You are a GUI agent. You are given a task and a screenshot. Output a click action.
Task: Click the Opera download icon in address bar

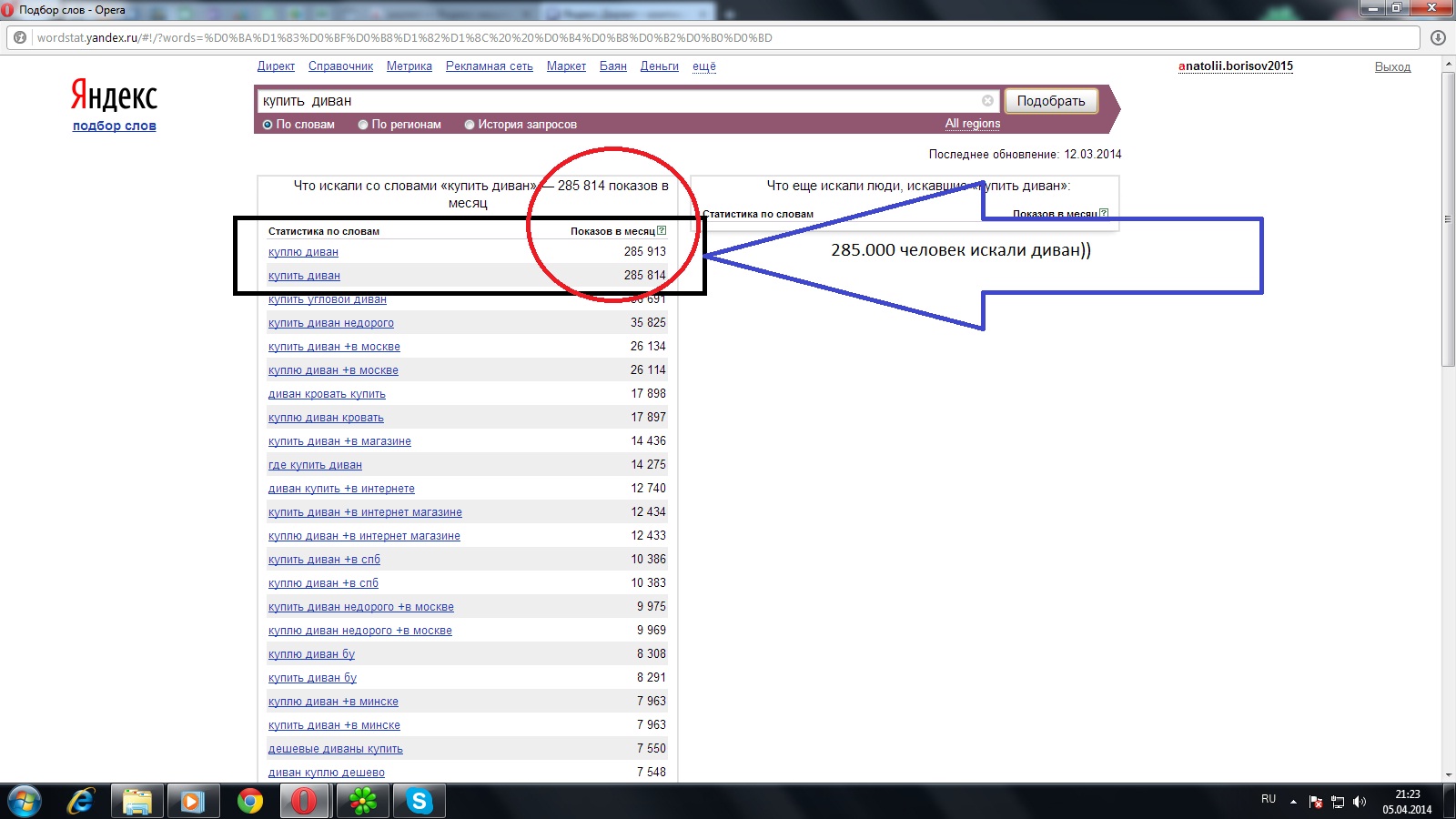(1438, 37)
